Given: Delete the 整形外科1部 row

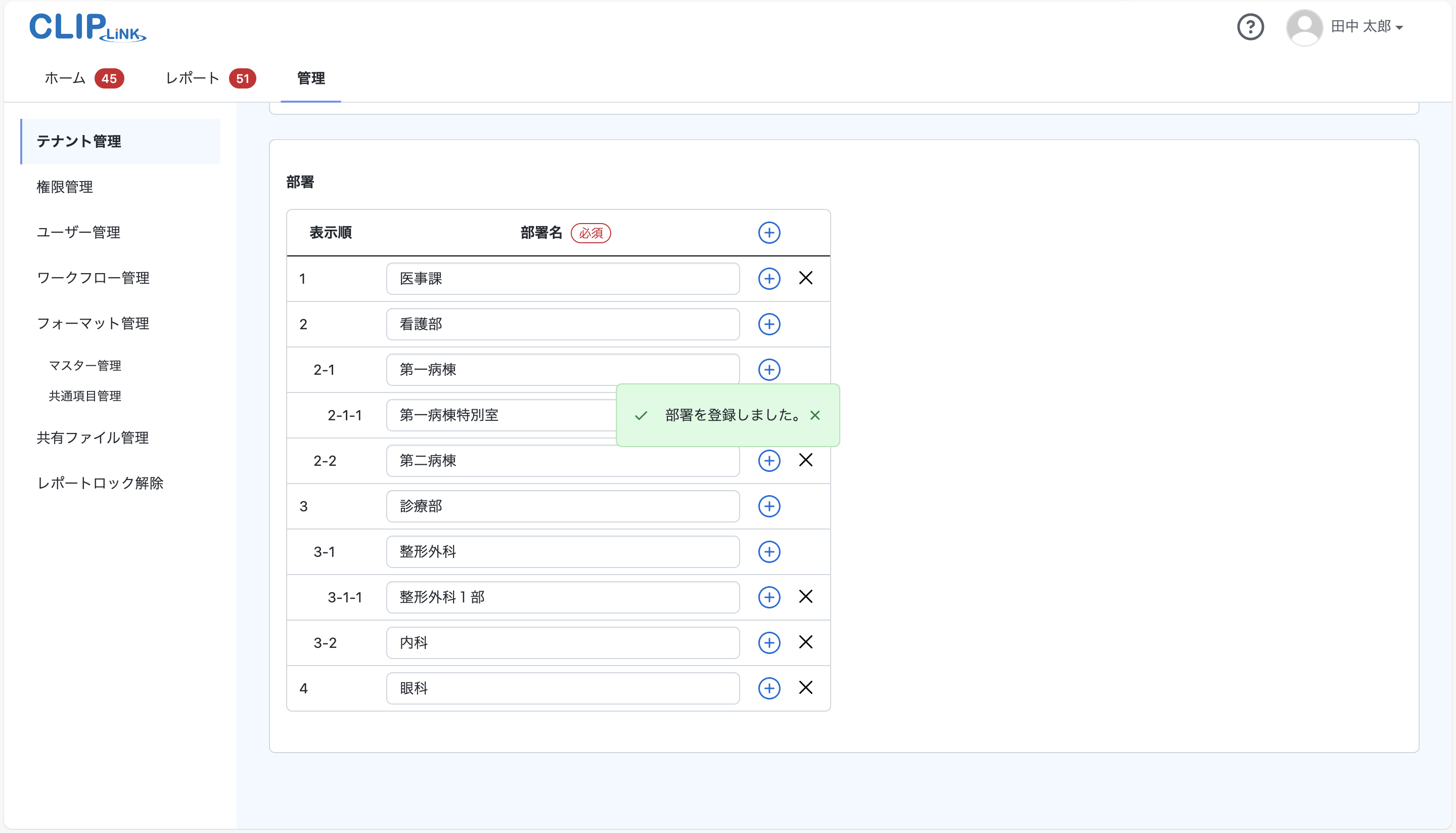Looking at the screenshot, I should point(805,597).
